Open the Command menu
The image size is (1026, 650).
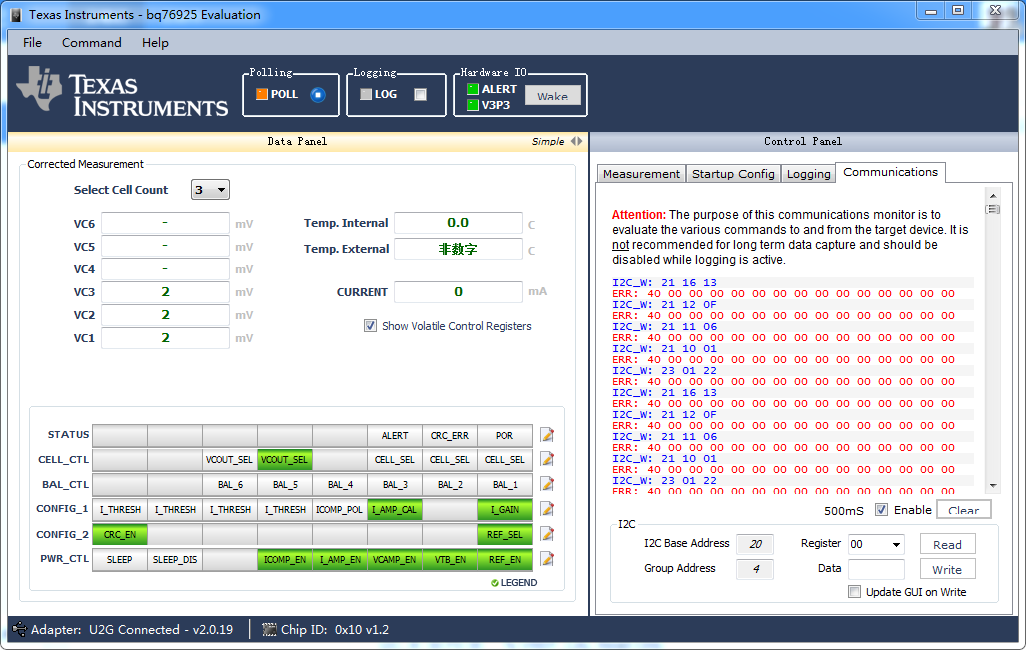pyautogui.click(x=92, y=43)
